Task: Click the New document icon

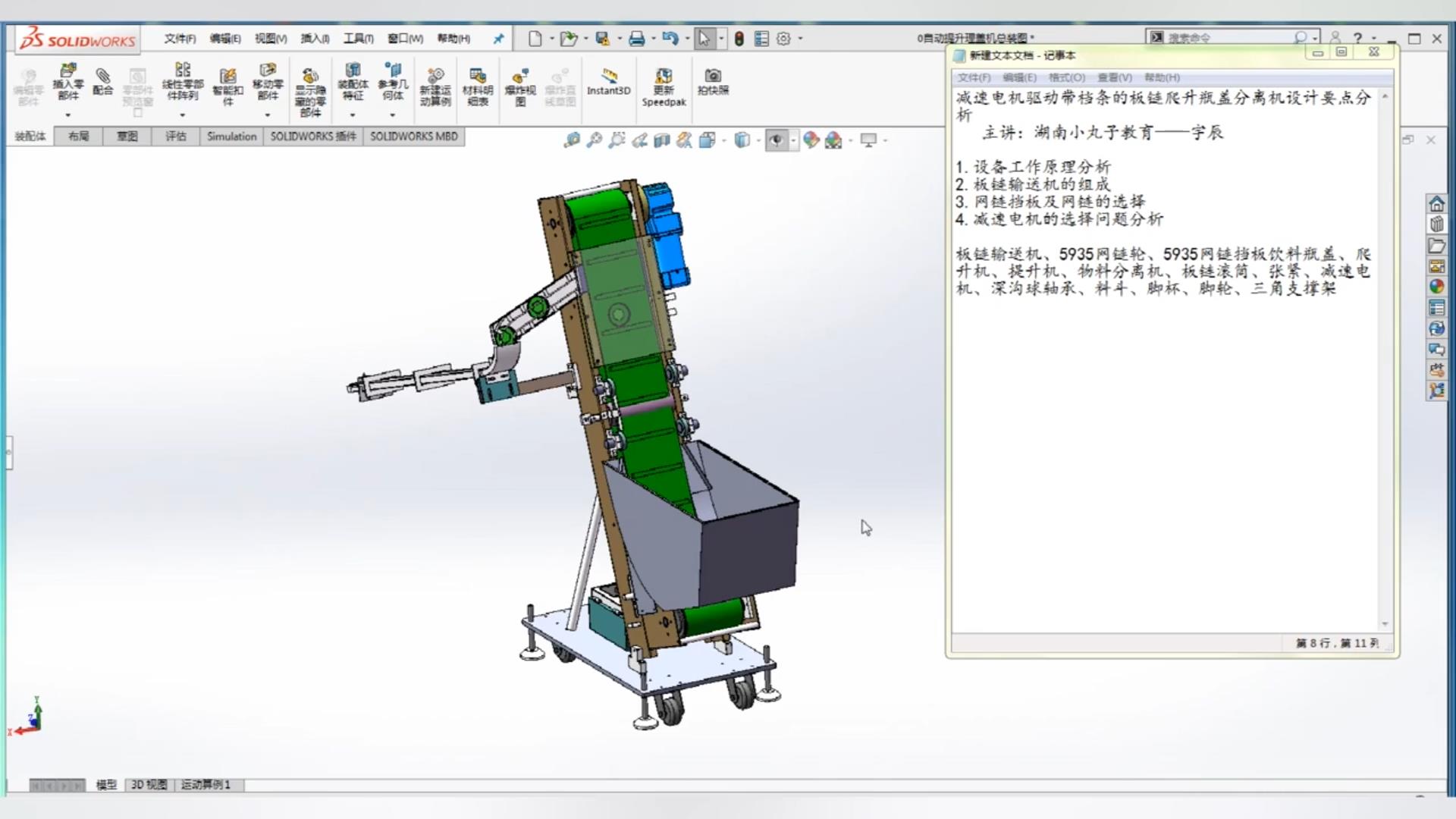Action: tap(535, 39)
